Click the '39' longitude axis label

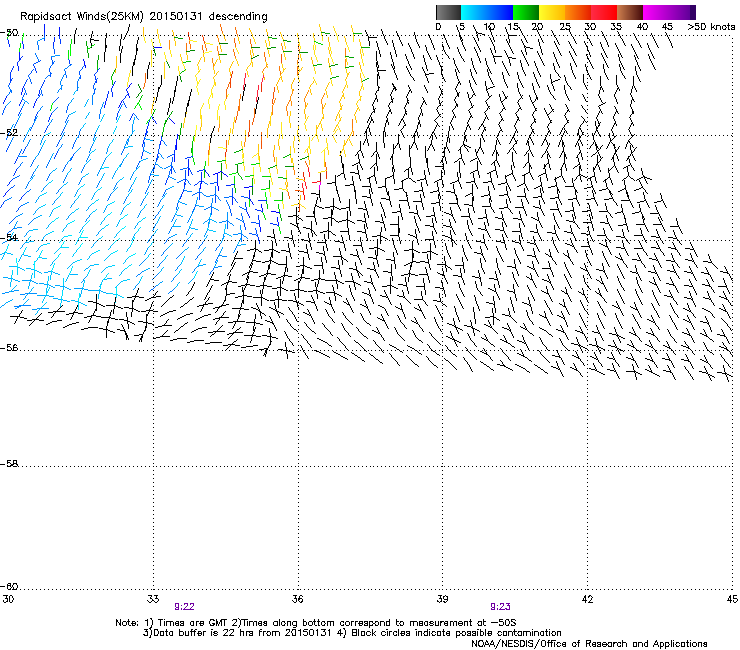(x=442, y=599)
